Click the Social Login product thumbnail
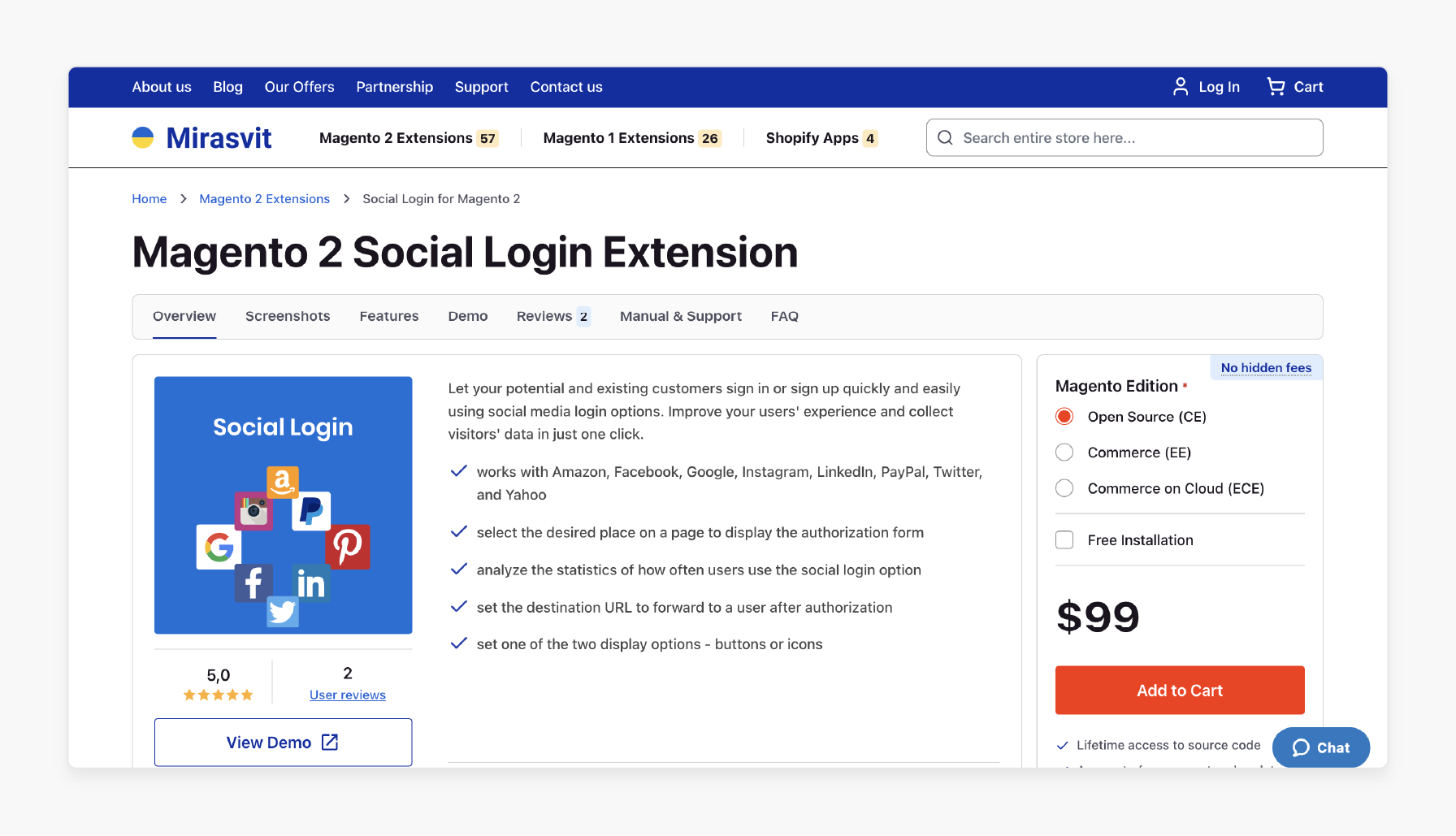This screenshot has width=1456, height=836. click(284, 505)
